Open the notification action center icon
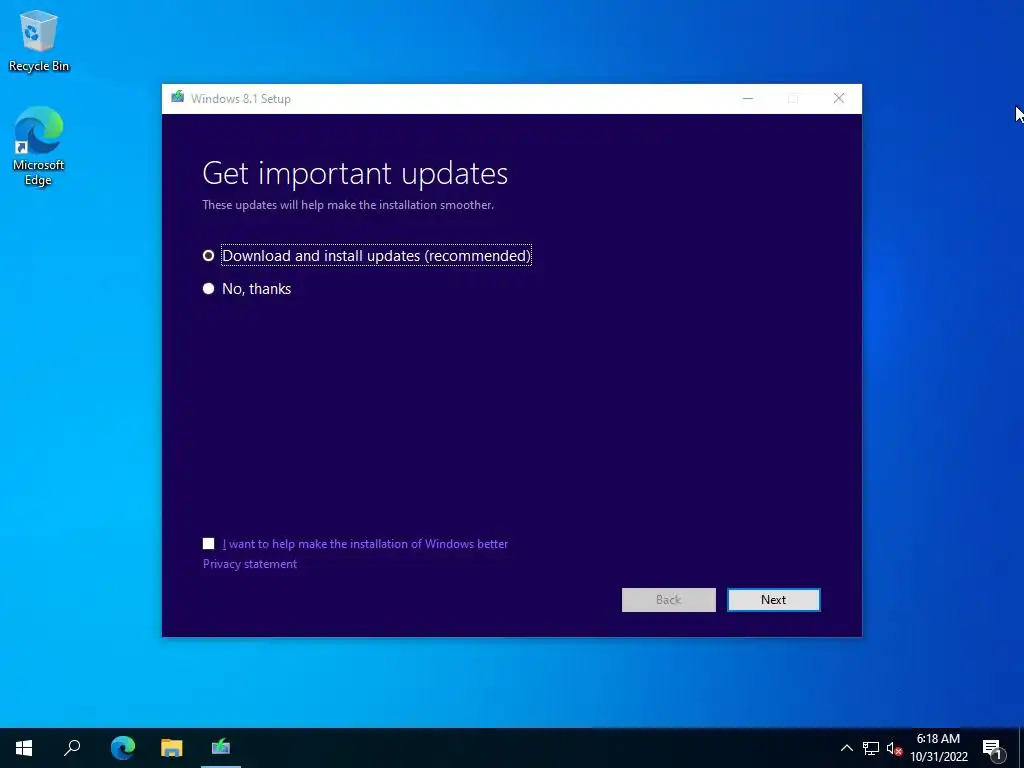Viewport: 1024px width, 768px height. (993, 748)
